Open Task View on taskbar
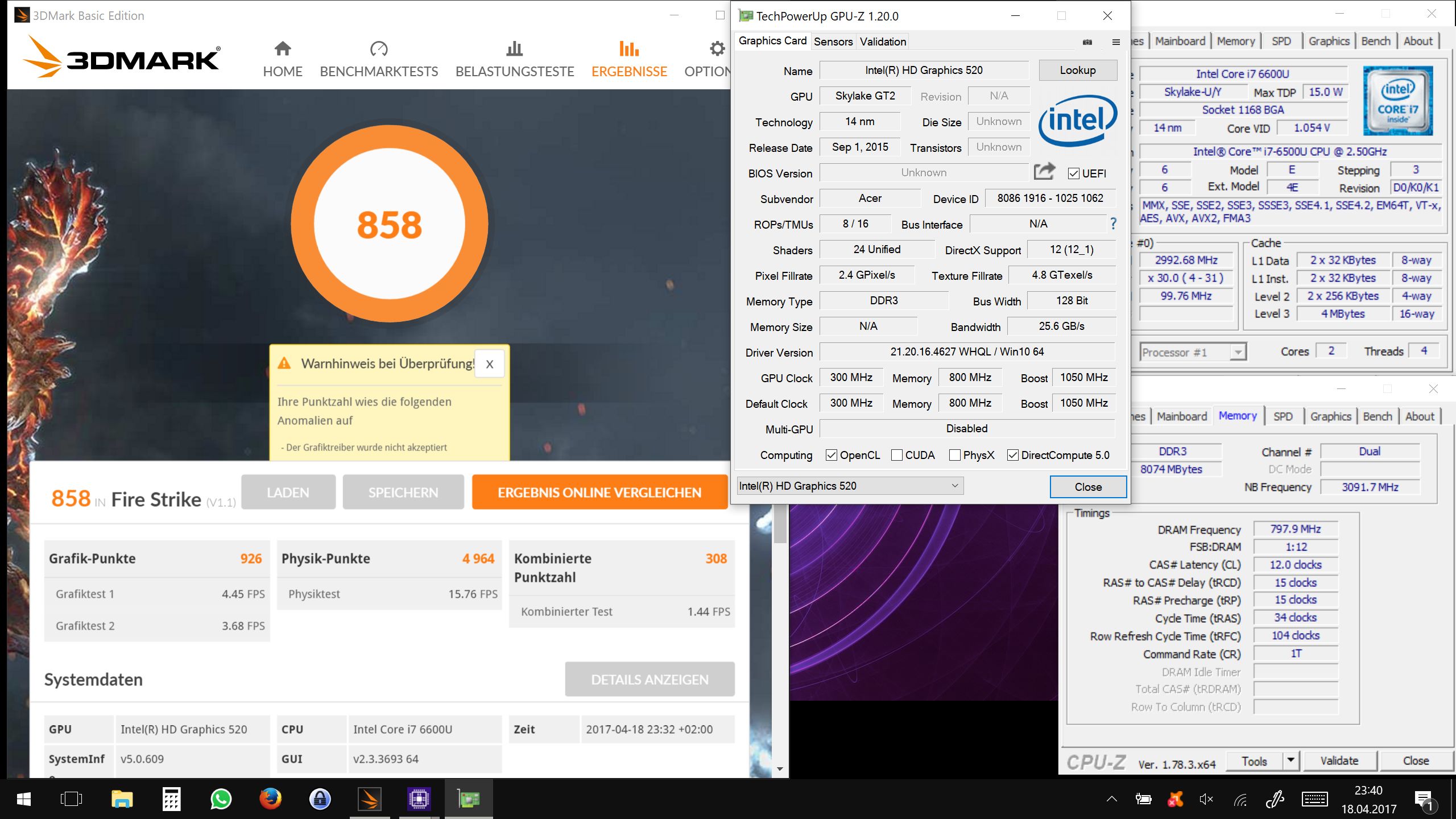This screenshot has width=1456, height=819. point(71,799)
